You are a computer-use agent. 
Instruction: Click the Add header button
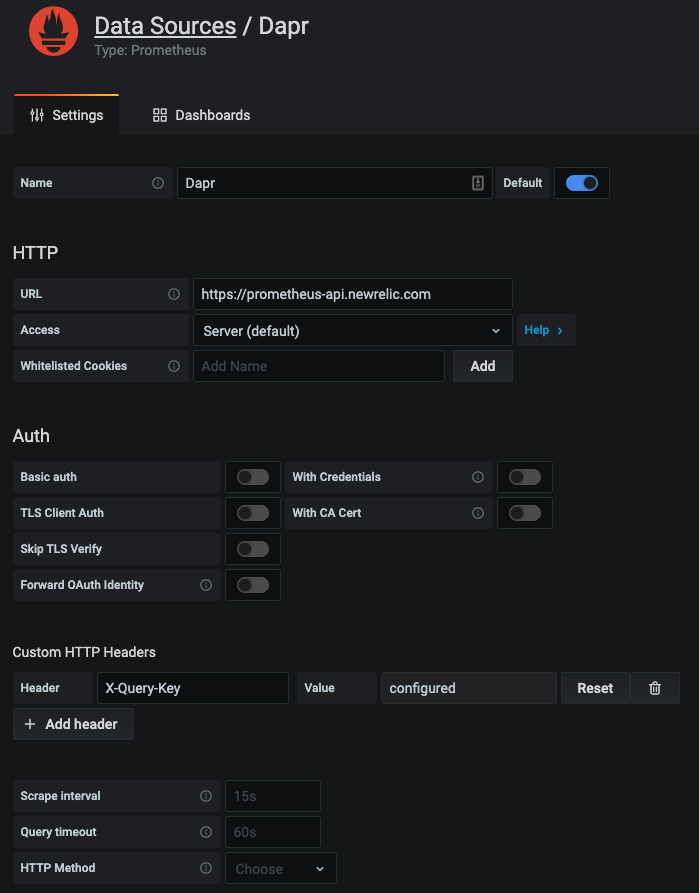click(x=73, y=724)
